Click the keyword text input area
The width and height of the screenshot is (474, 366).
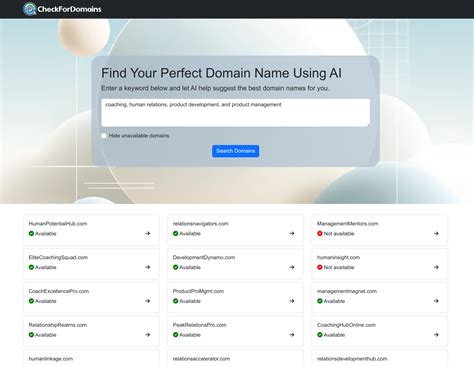coord(235,113)
